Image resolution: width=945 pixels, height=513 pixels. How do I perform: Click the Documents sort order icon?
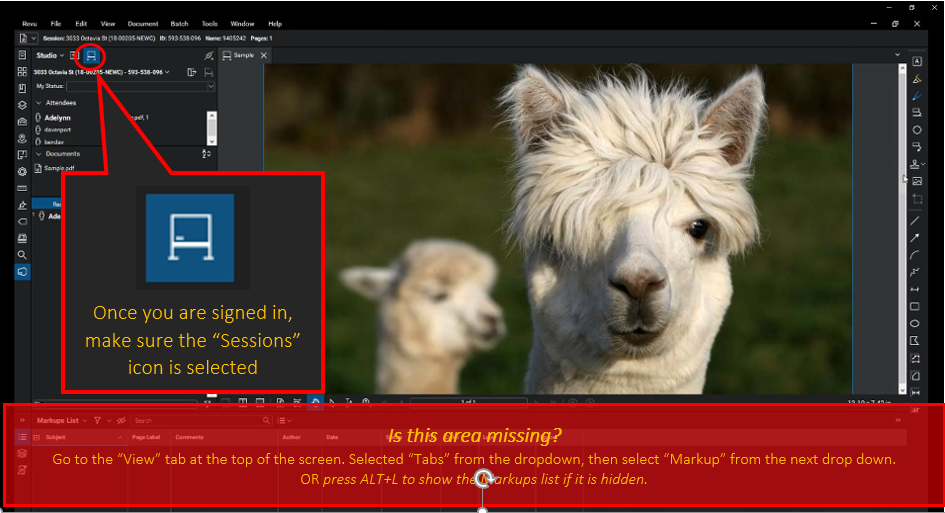point(206,154)
